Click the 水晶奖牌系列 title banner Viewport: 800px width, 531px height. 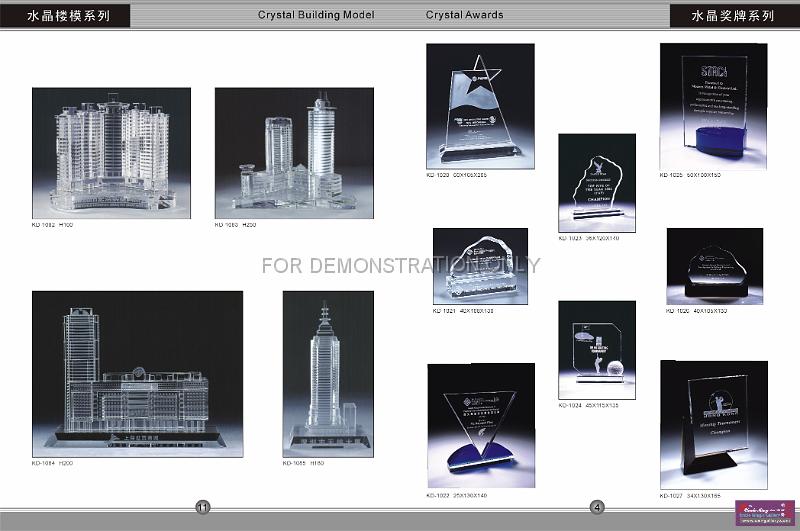(735, 16)
